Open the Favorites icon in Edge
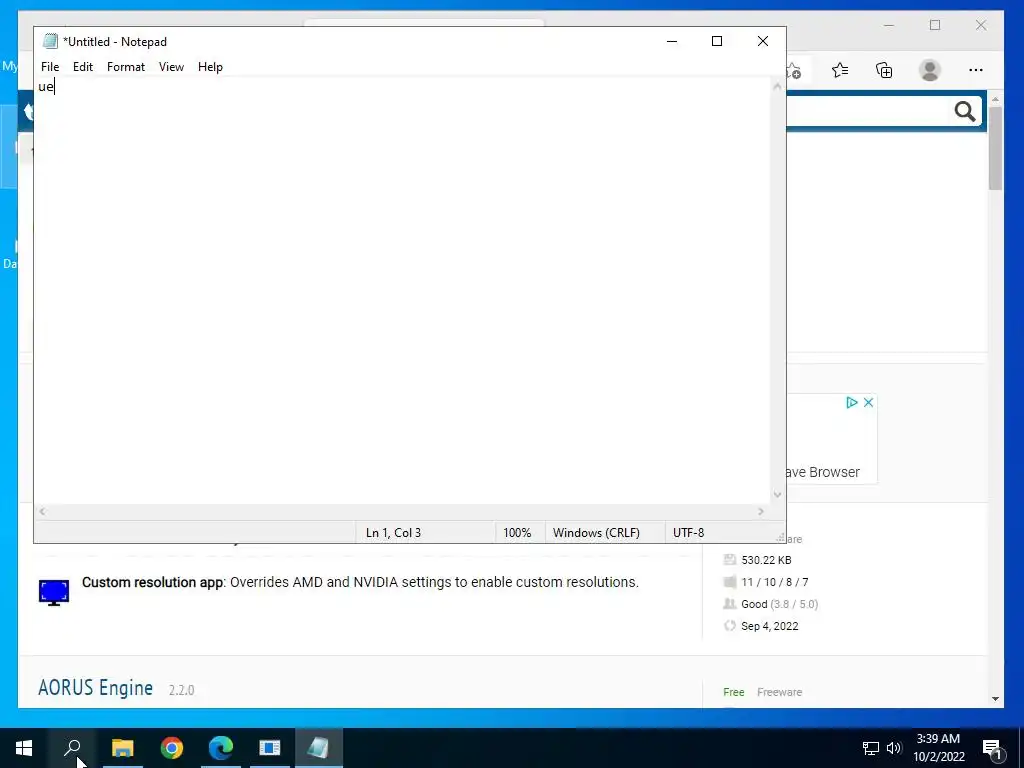 tap(840, 70)
